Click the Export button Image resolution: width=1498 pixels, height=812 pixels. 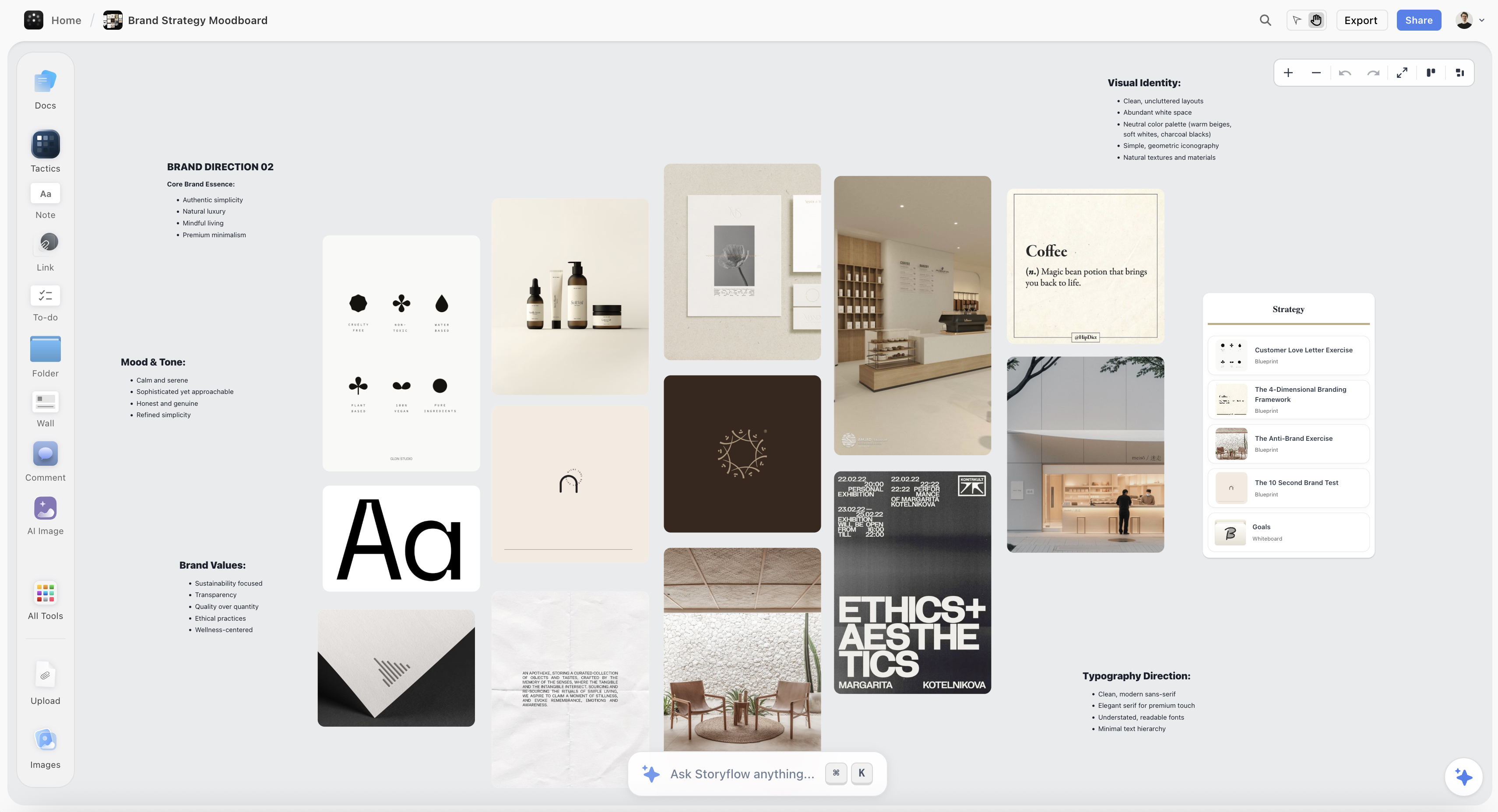tap(1361, 21)
